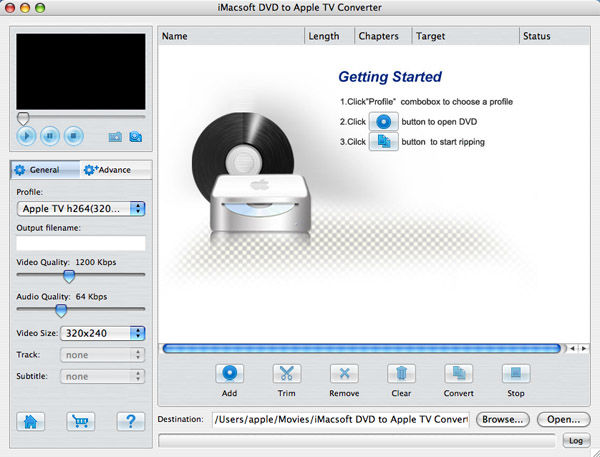This screenshot has width=600, height=457.
Task: Click the Getting Started open DVD icon
Action: [383, 122]
